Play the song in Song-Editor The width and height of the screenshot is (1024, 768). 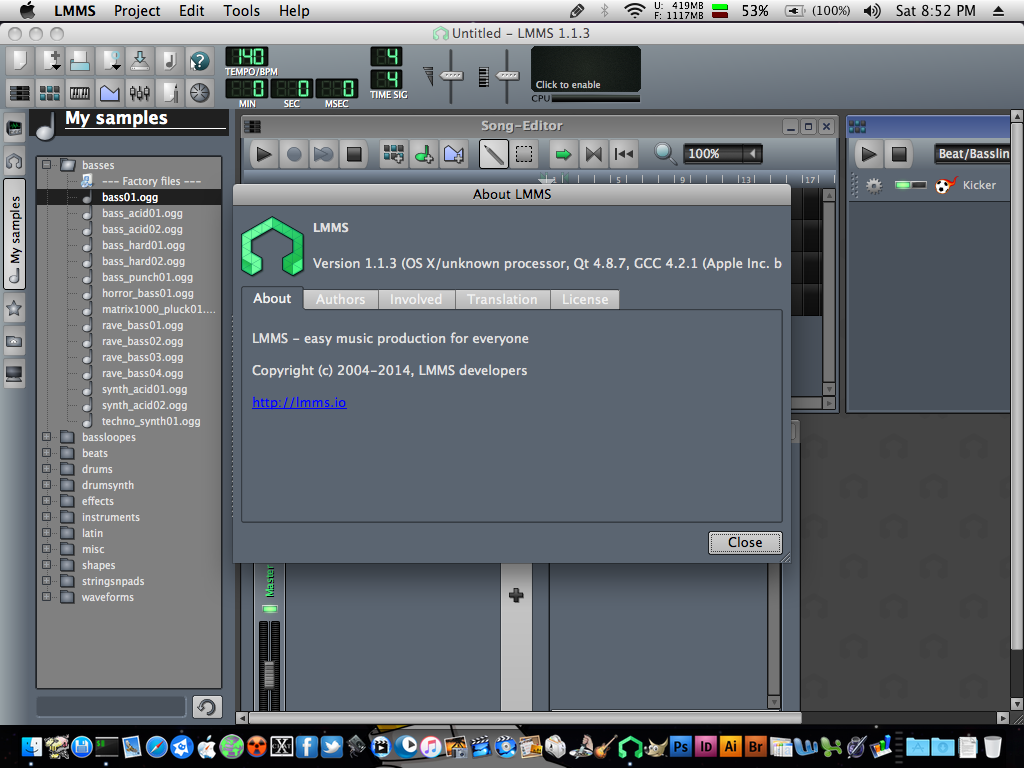(264, 154)
